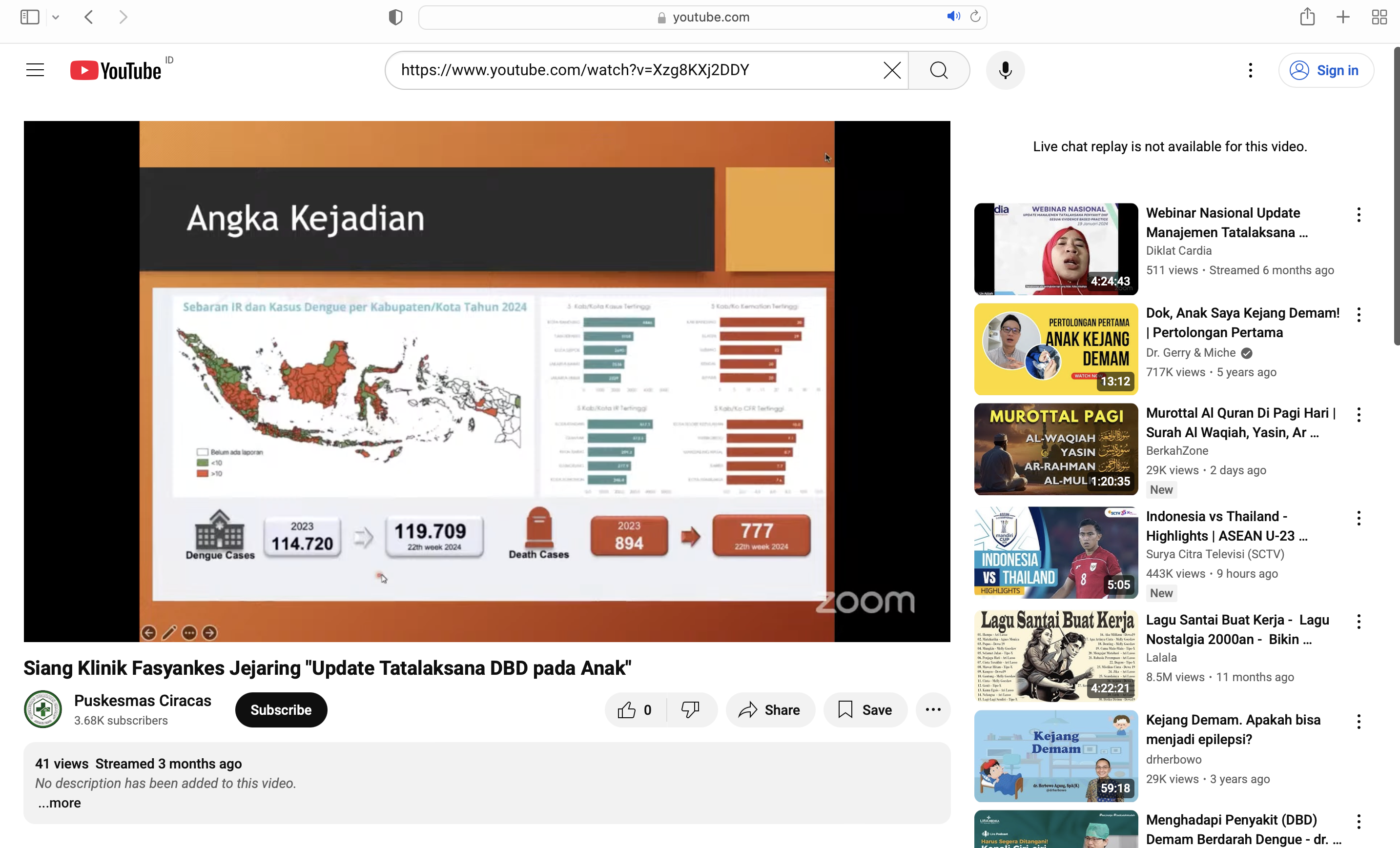The image size is (1400, 848).
Task: Dislike this video
Action: click(690, 709)
